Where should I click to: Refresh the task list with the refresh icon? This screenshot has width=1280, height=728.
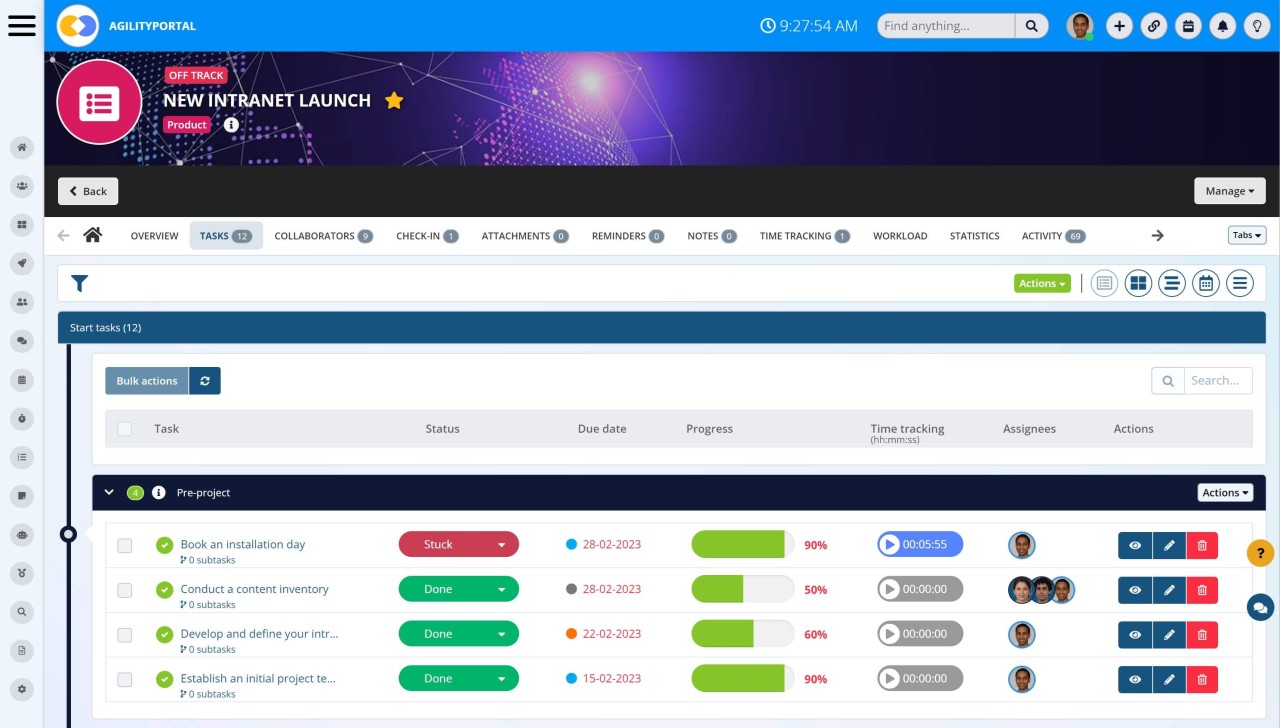point(205,380)
